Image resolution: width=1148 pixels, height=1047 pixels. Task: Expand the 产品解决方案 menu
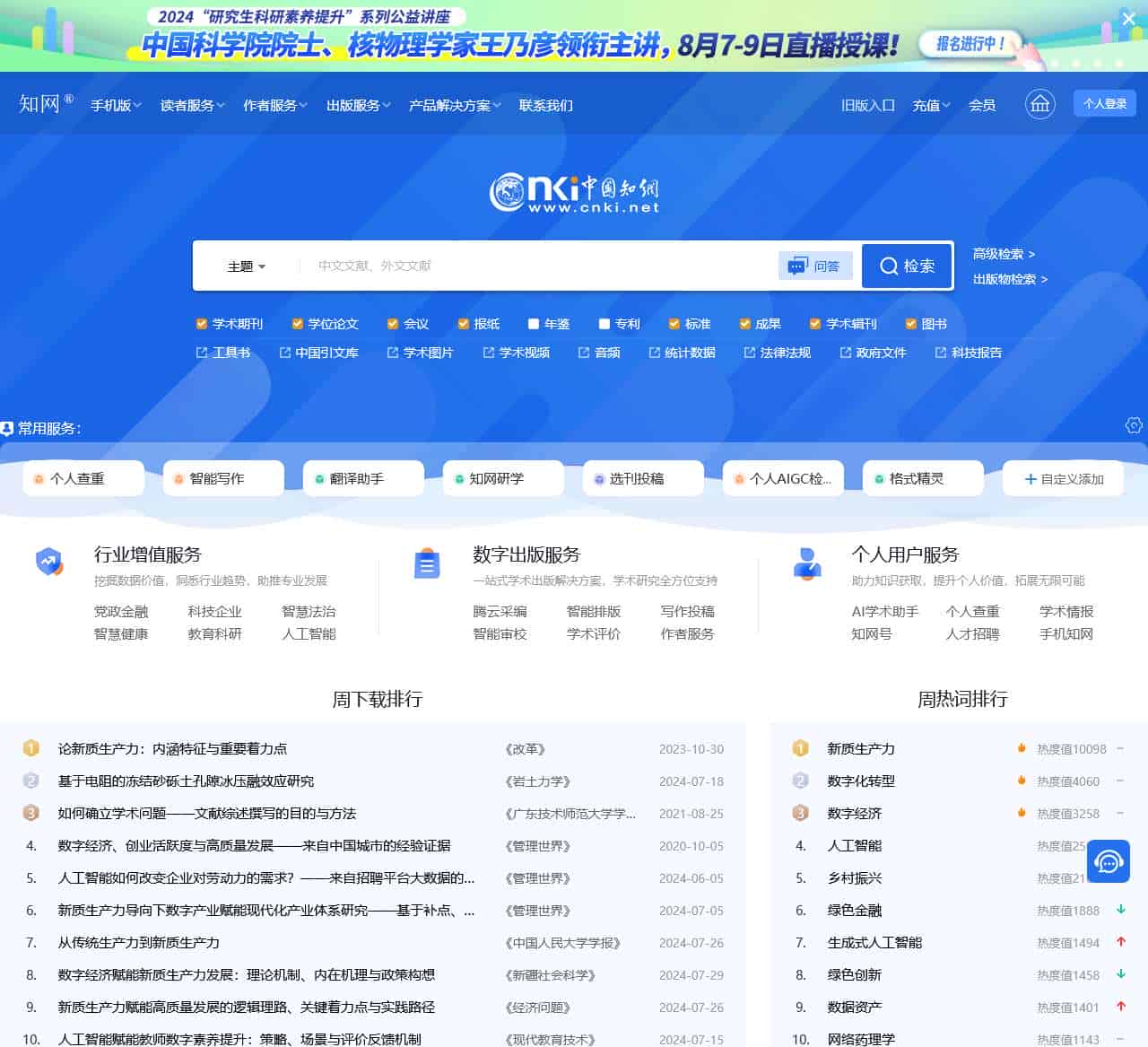[455, 105]
